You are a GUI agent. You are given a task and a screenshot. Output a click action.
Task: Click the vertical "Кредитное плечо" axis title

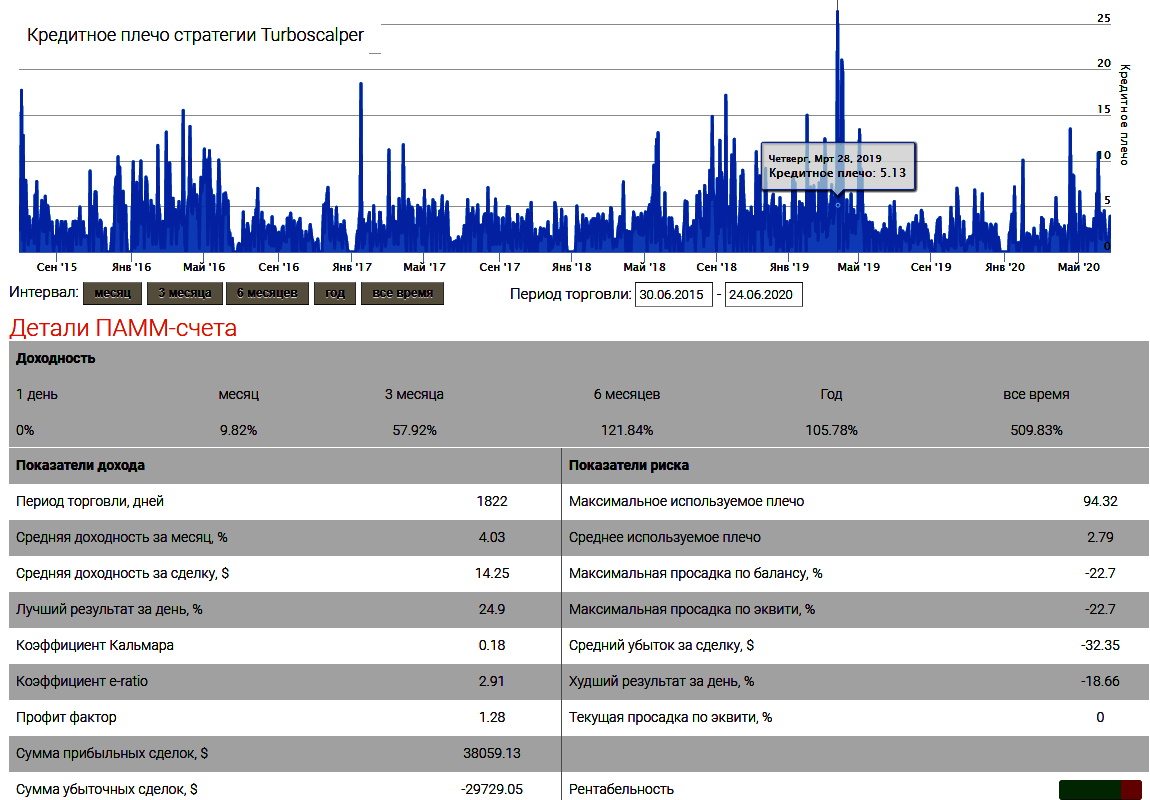[1124, 115]
